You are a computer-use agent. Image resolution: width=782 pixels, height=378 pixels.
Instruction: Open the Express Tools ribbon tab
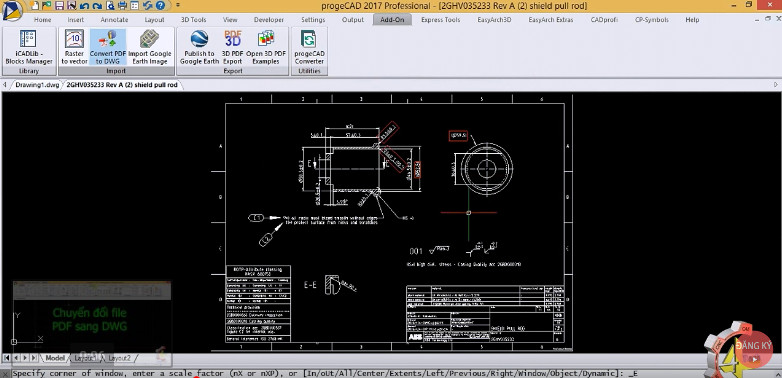pos(440,20)
